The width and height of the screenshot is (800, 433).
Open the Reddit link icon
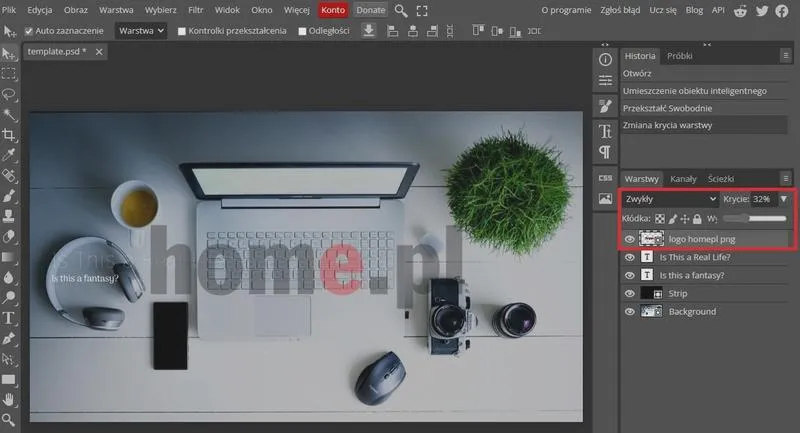(740, 10)
